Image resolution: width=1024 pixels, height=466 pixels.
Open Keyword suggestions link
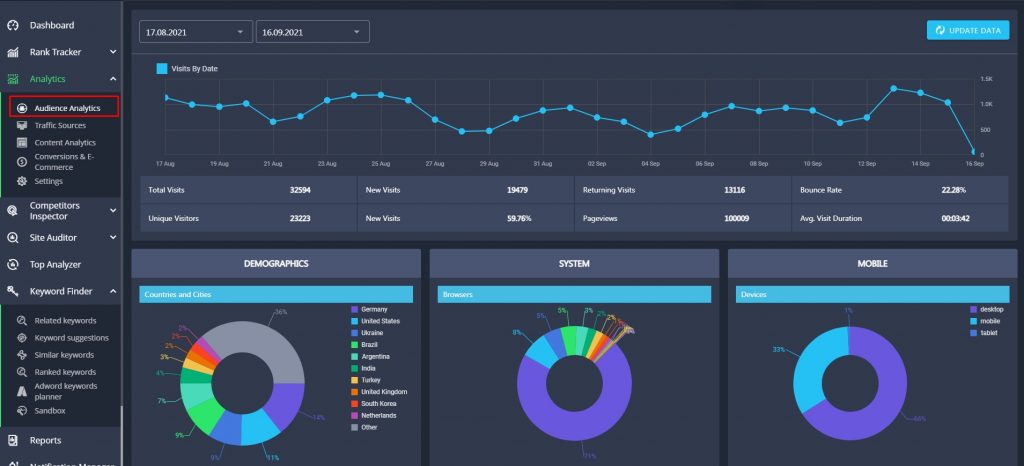click(x=72, y=337)
